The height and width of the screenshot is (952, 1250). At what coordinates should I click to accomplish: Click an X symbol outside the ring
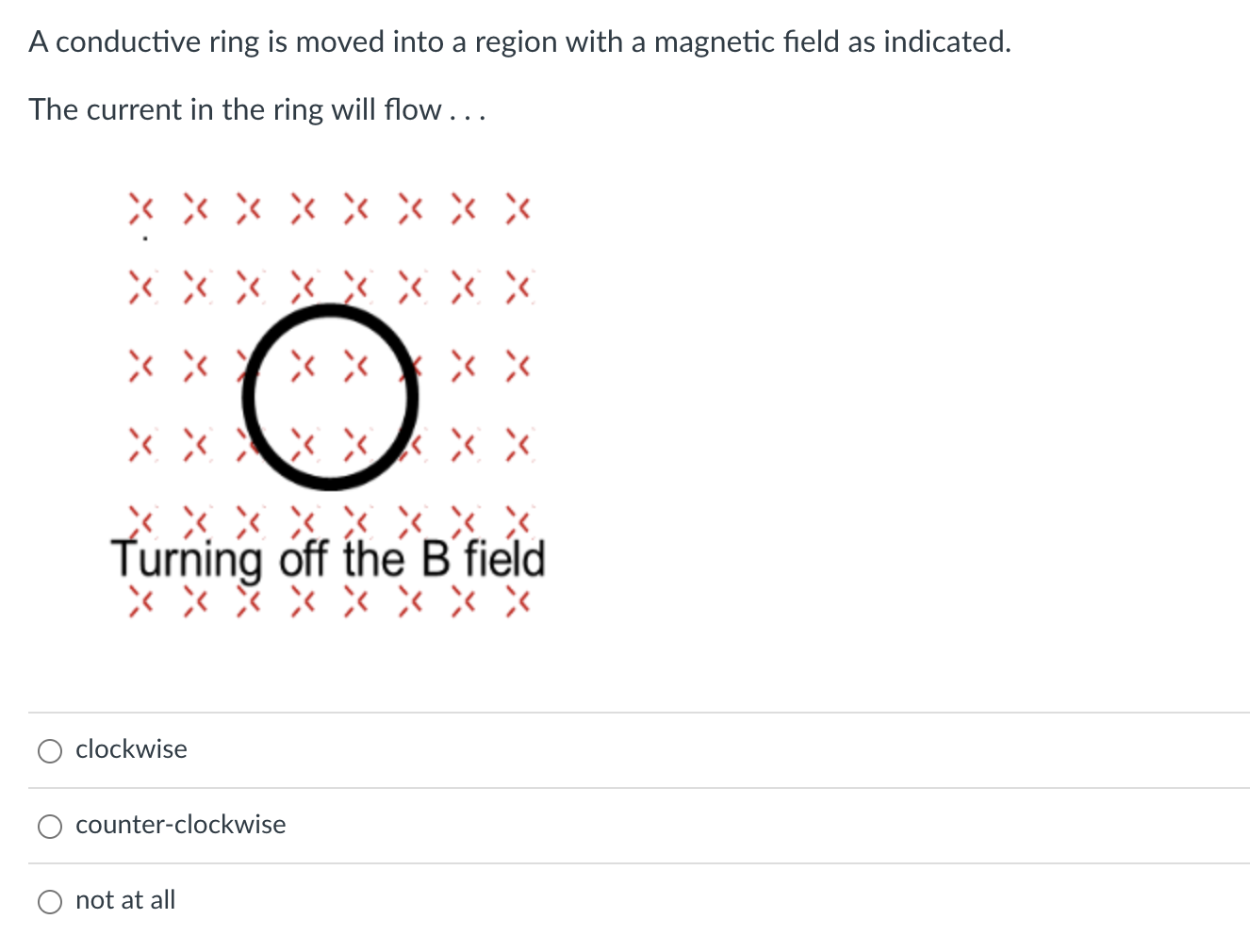(141, 209)
